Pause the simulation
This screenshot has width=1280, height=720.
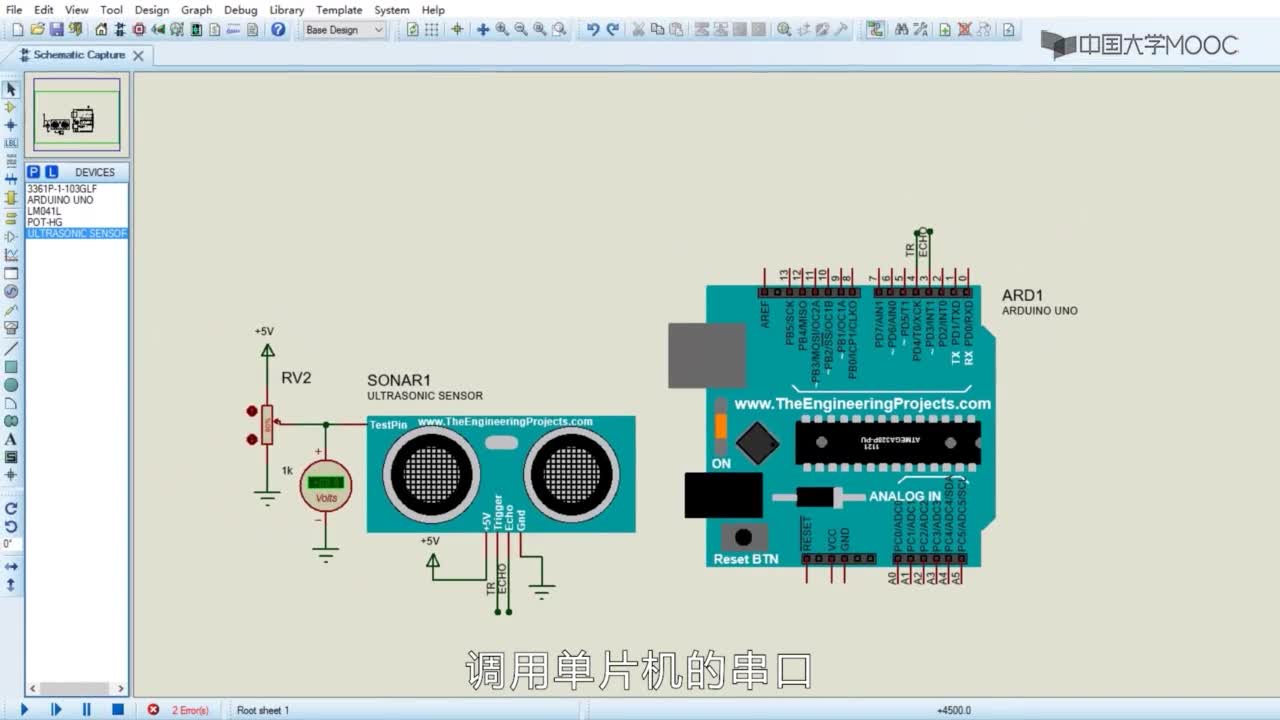tap(87, 710)
